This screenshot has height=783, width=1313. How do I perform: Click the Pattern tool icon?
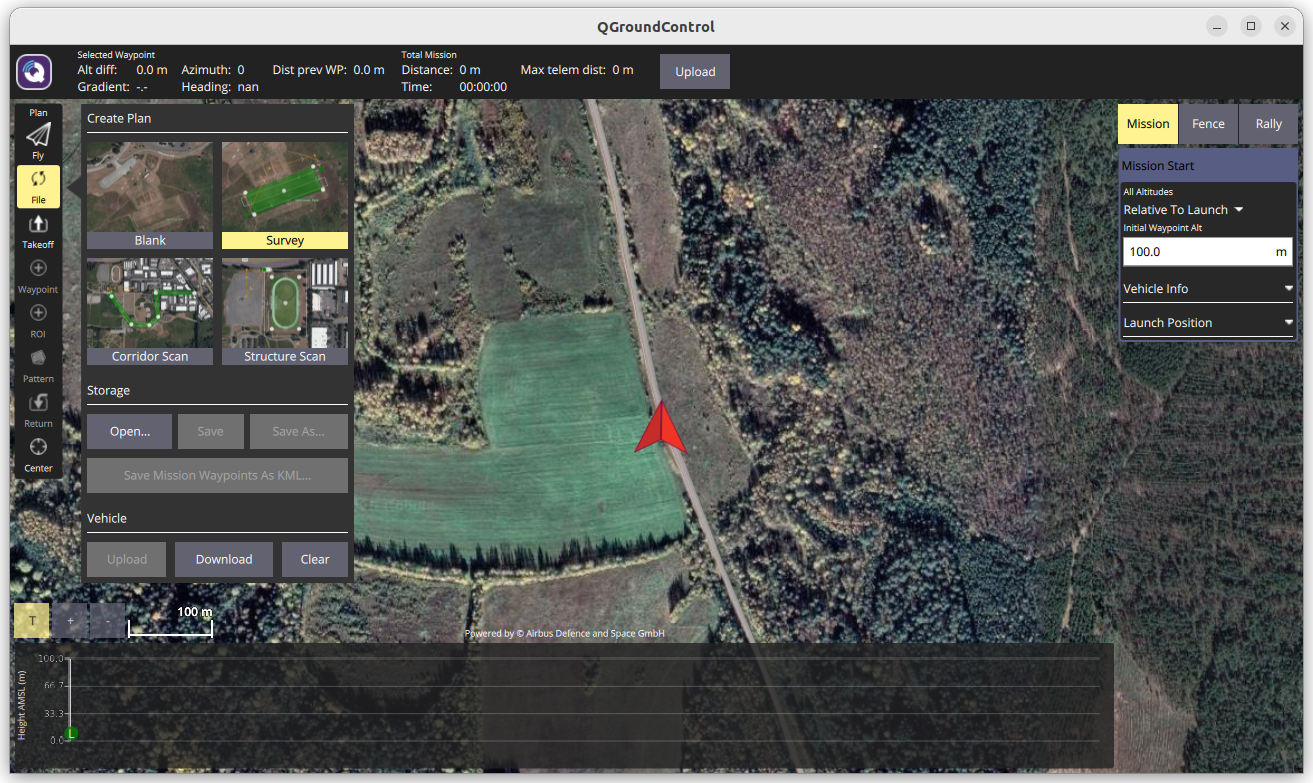tap(38, 359)
